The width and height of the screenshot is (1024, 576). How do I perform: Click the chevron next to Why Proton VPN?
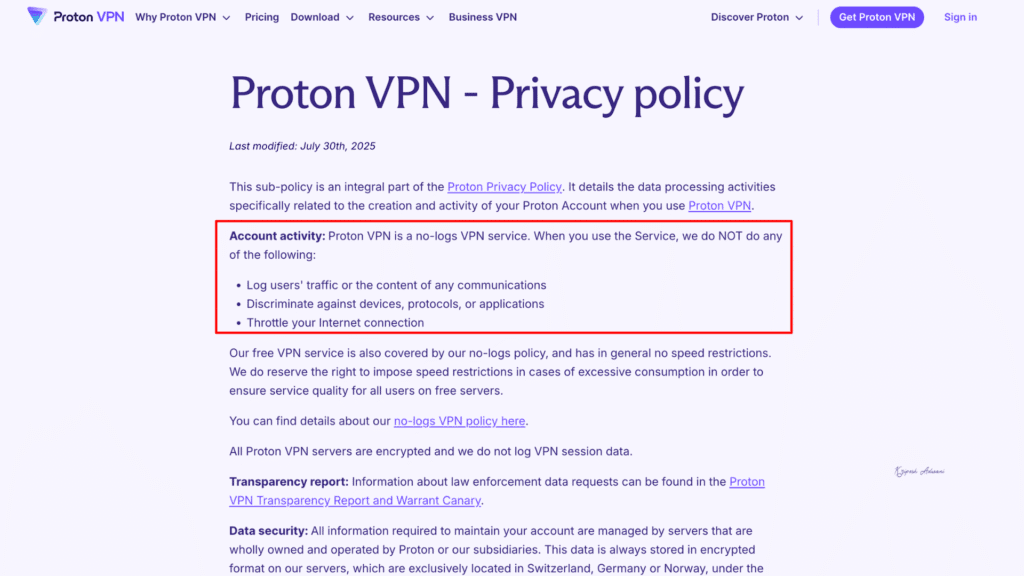tap(226, 17)
